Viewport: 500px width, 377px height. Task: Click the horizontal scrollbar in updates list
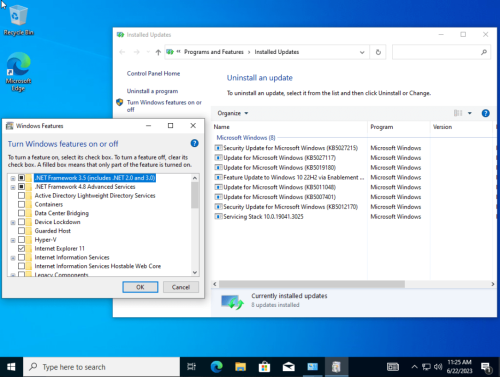[x=312, y=284]
